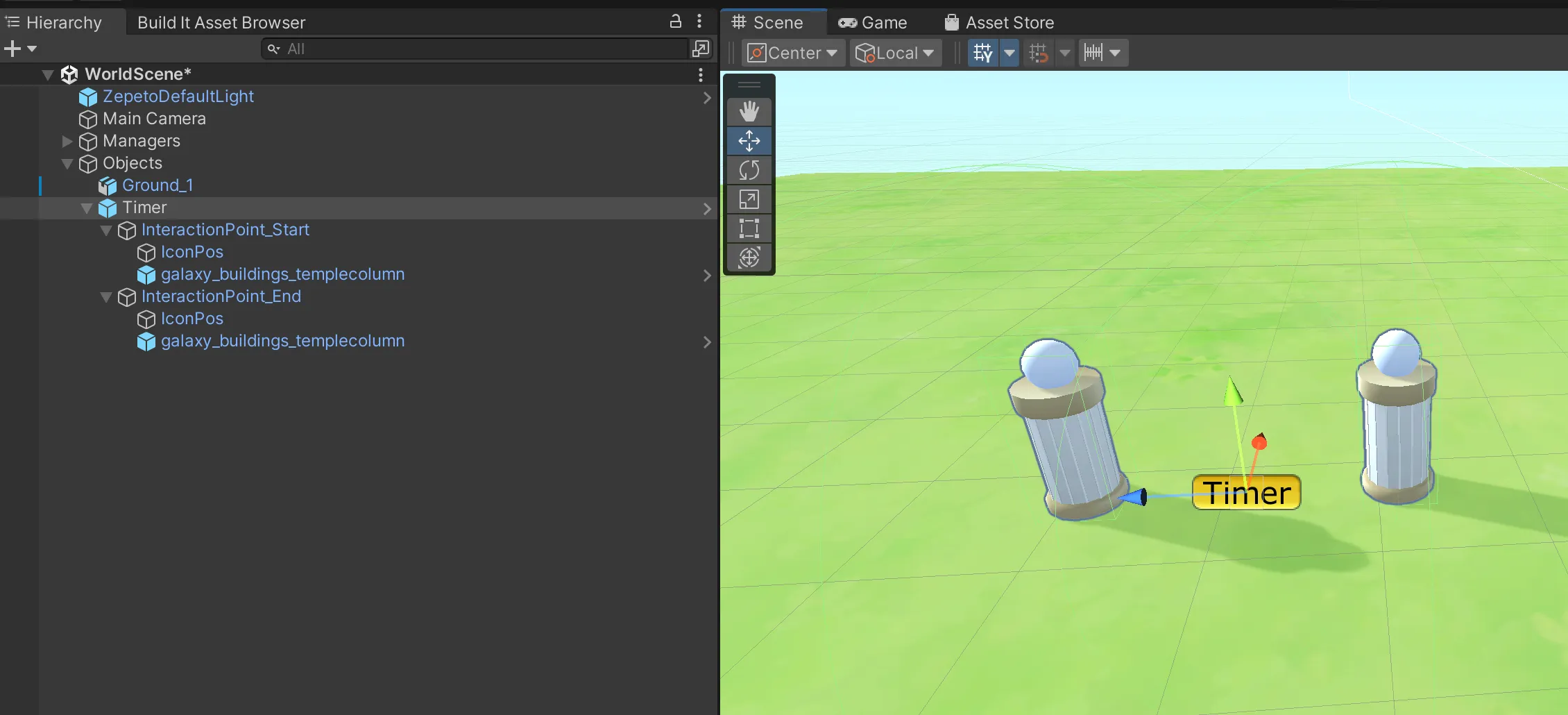Image resolution: width=1568 pixels, height=715 pixels.
Task: Select IconPos under InteractionPoint_Start
Action: tap(192, 252)
